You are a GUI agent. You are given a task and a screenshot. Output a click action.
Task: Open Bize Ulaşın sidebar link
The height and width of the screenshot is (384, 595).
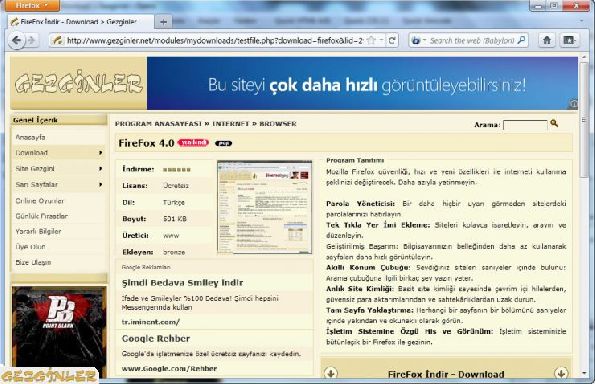[x=33, y=262]
